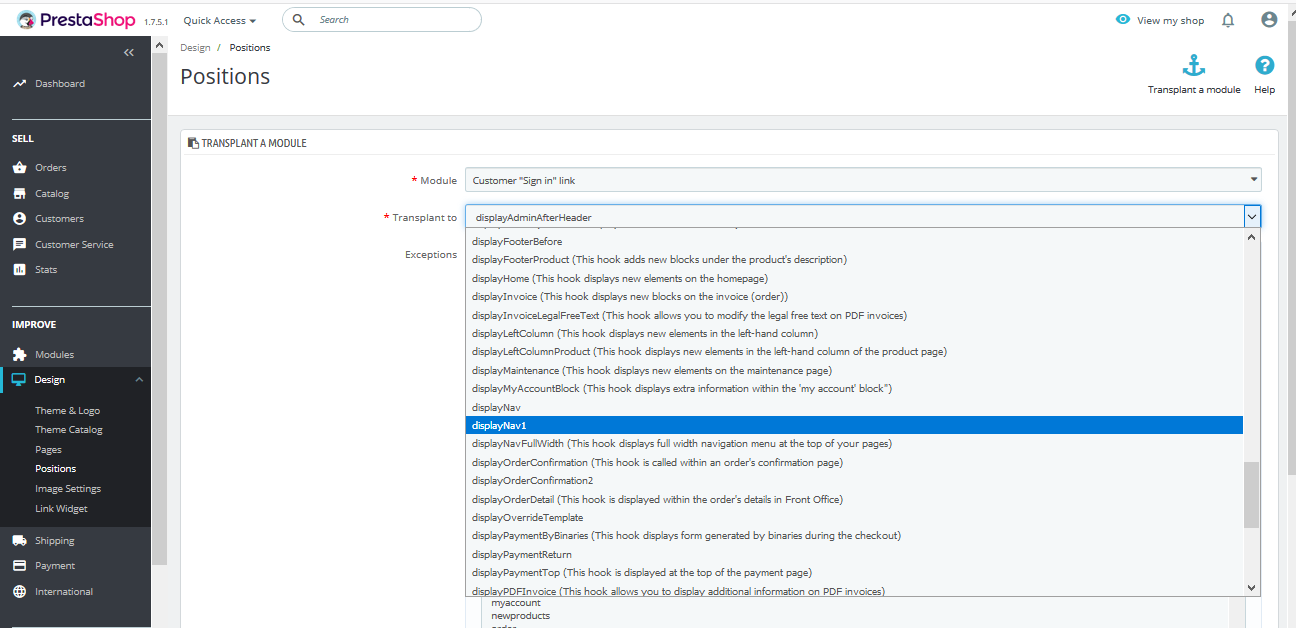Close the Transplant to dropdown arrow

coord(1252,217)
